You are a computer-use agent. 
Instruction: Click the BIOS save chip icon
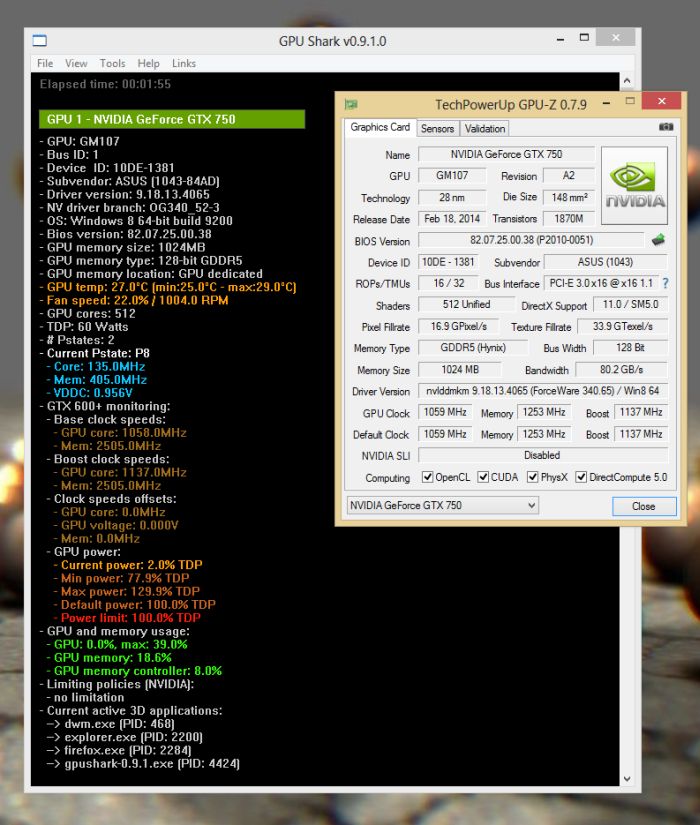(658, 240)
